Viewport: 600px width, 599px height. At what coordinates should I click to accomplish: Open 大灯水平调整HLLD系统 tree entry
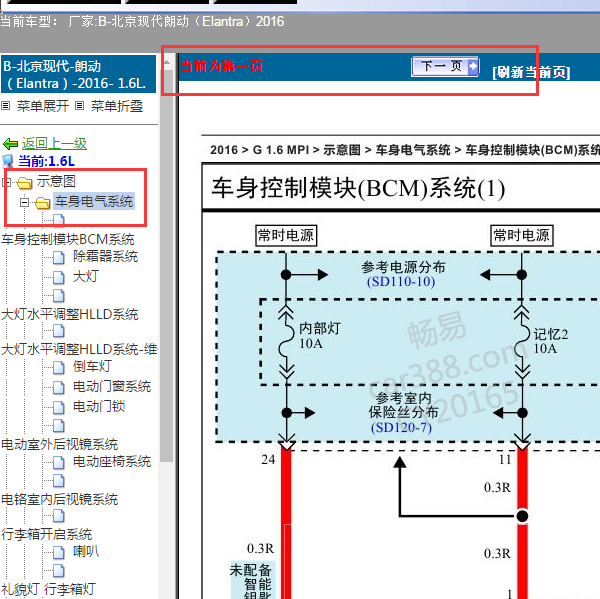pyautogui.click(x=69, y=314)
